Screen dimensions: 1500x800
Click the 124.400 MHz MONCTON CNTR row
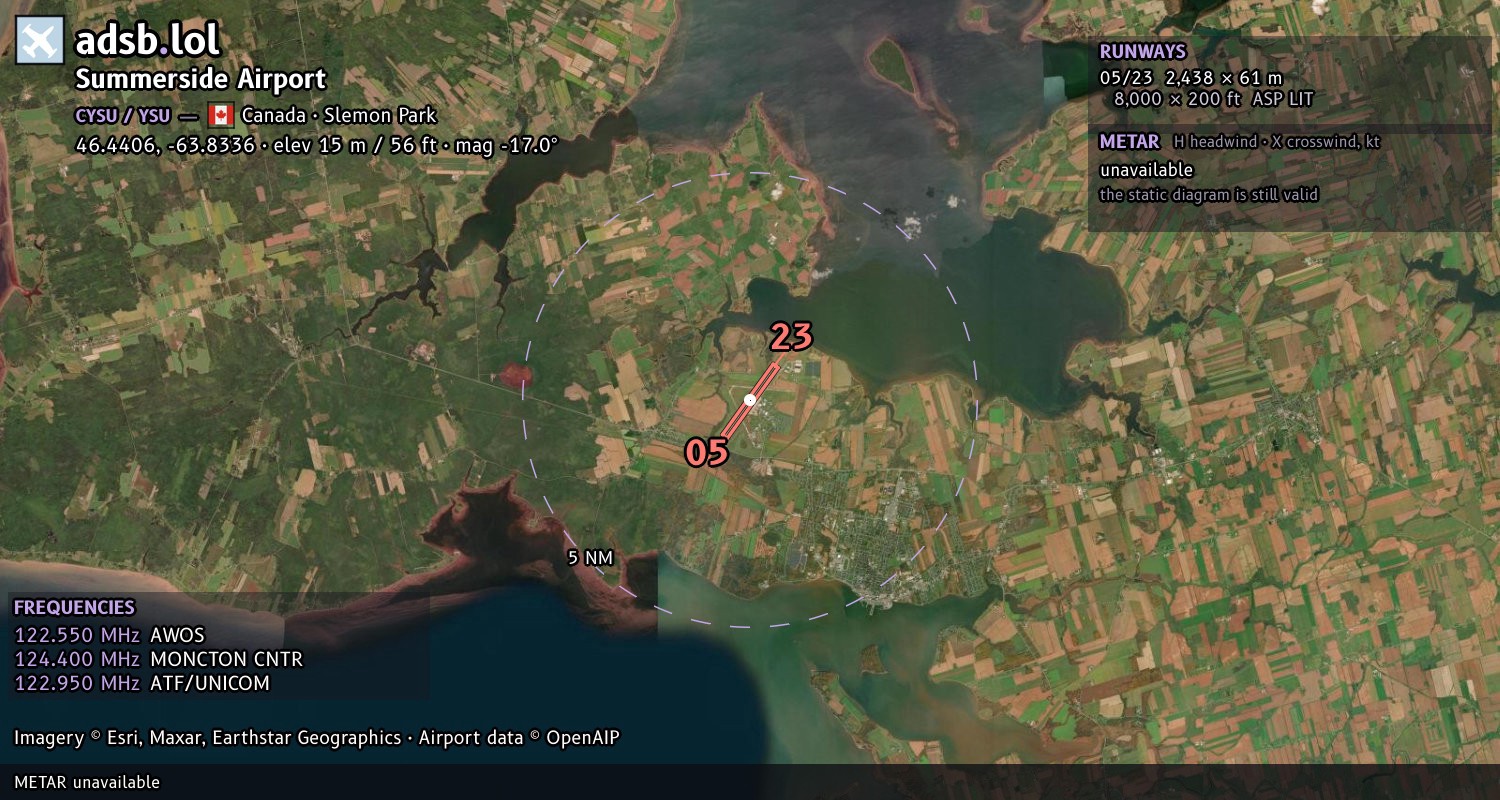coord(158,659)
